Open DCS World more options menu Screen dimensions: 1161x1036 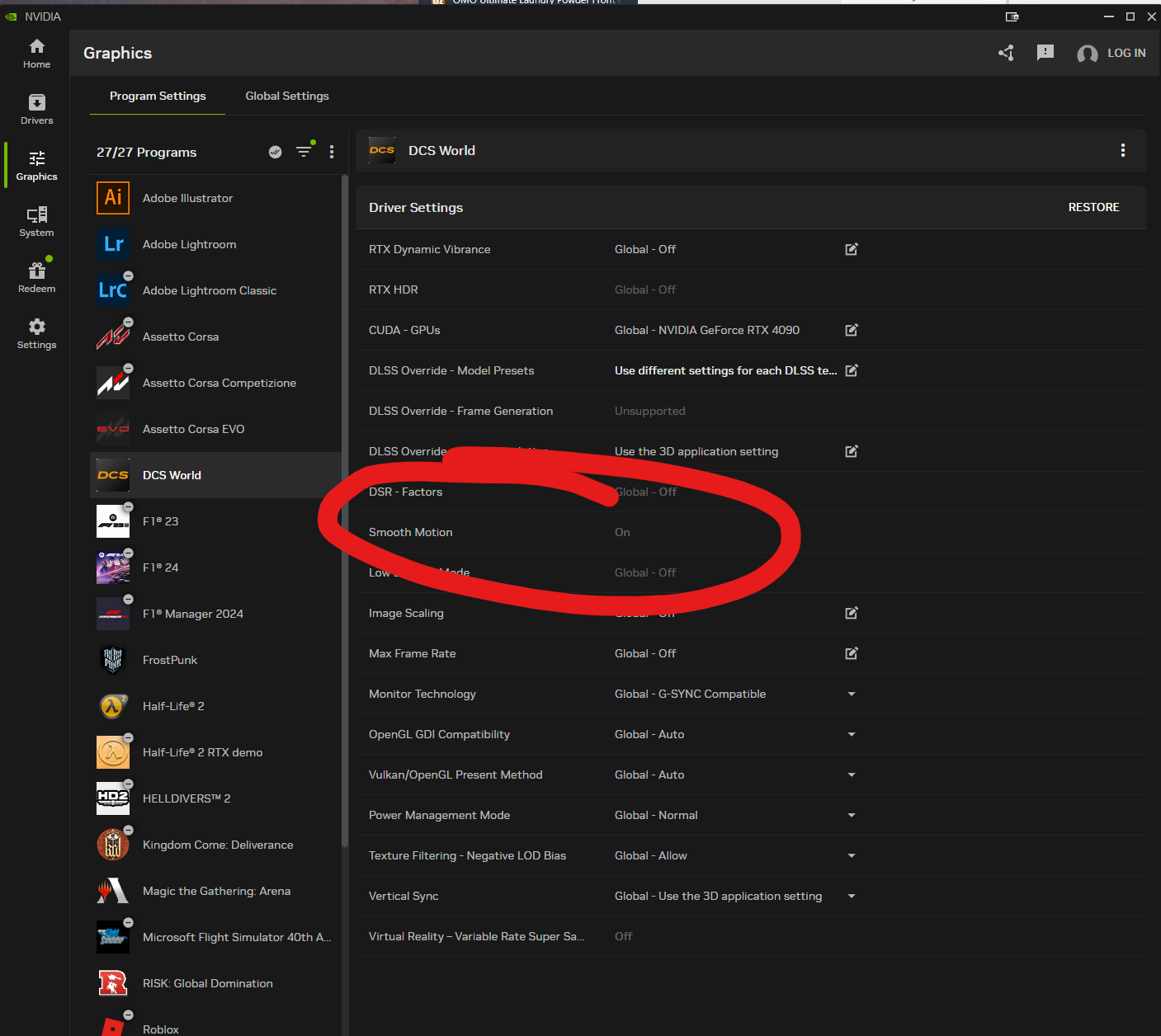1122,150
